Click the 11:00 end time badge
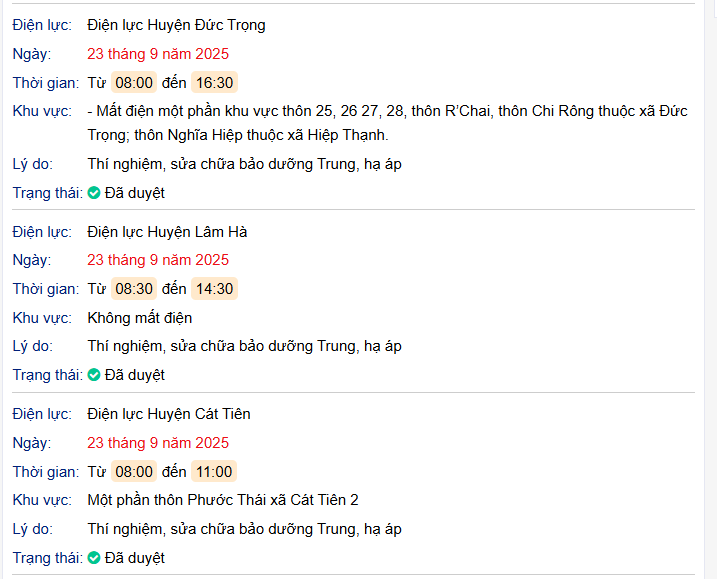The height and width of the screenshot is (579, 717). pos(214,472)
